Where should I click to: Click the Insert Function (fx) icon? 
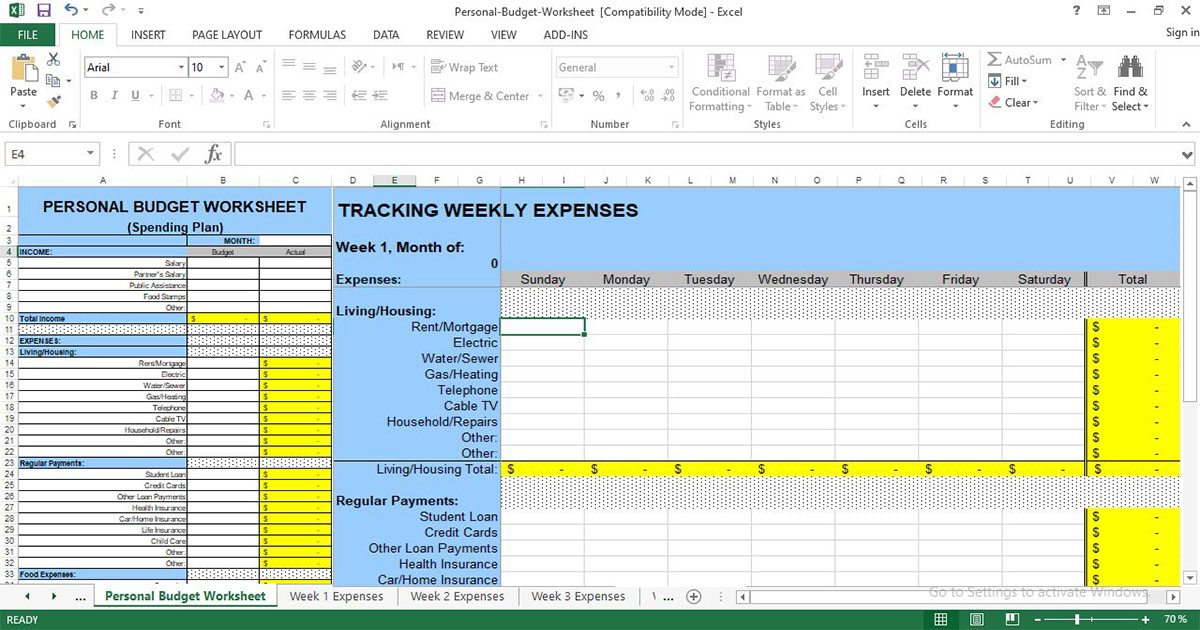point(213,154)
